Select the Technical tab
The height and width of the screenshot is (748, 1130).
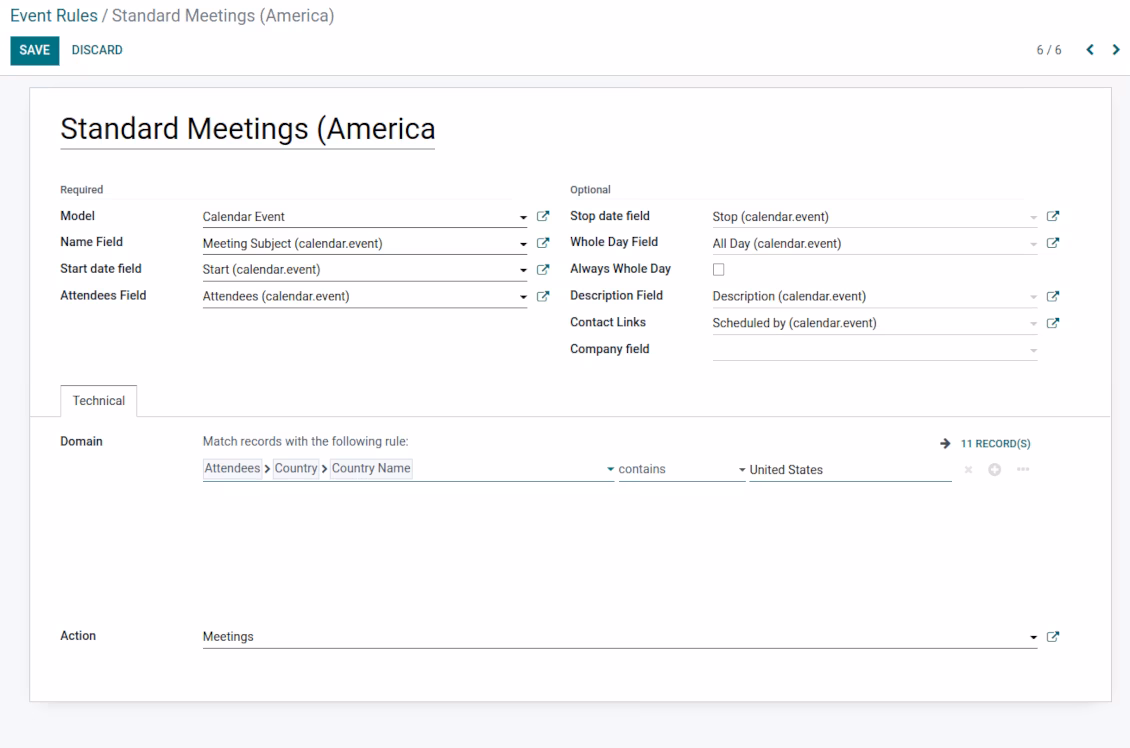pos(99,401)
